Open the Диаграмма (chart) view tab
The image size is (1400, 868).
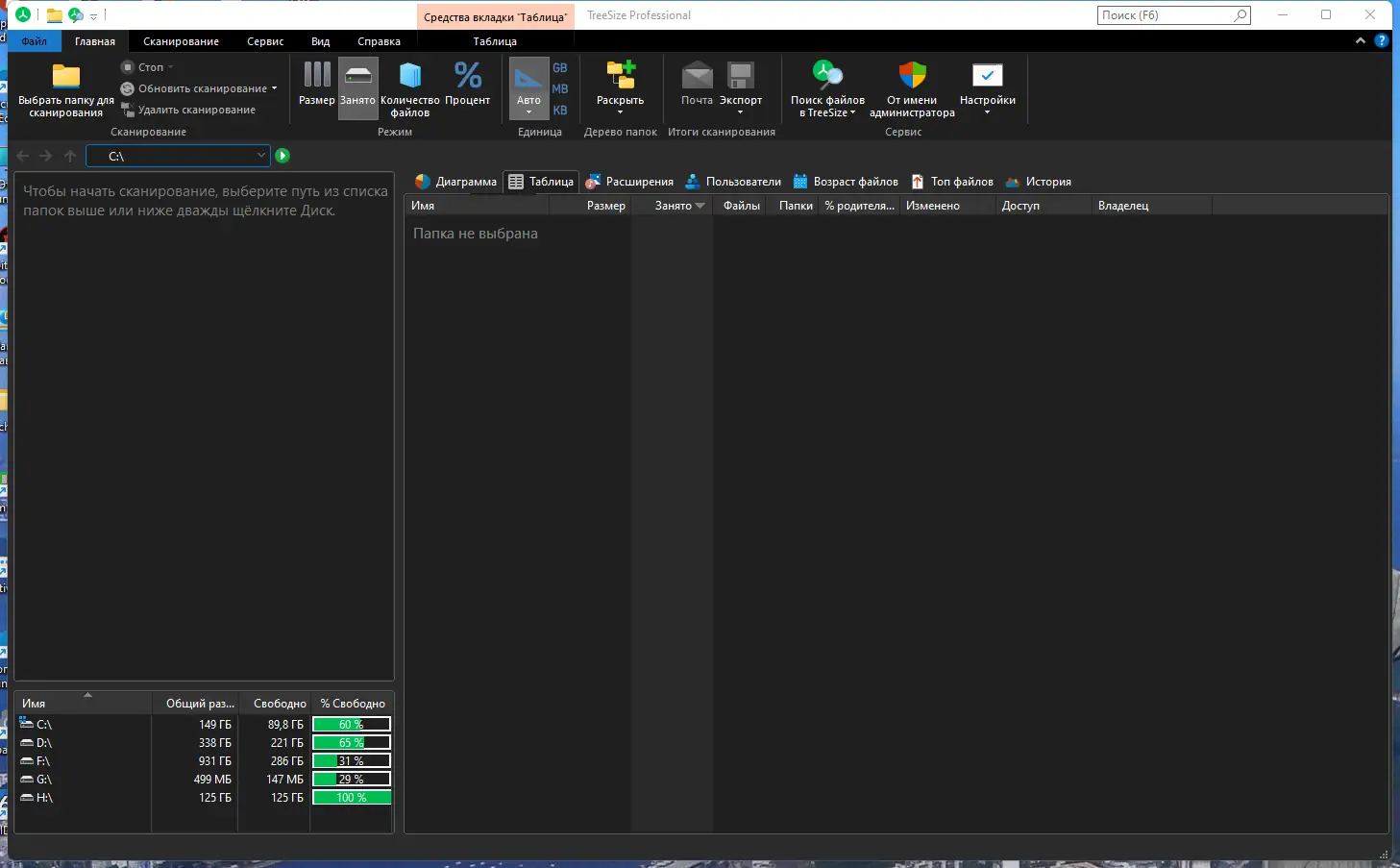(x=455, y=182)
